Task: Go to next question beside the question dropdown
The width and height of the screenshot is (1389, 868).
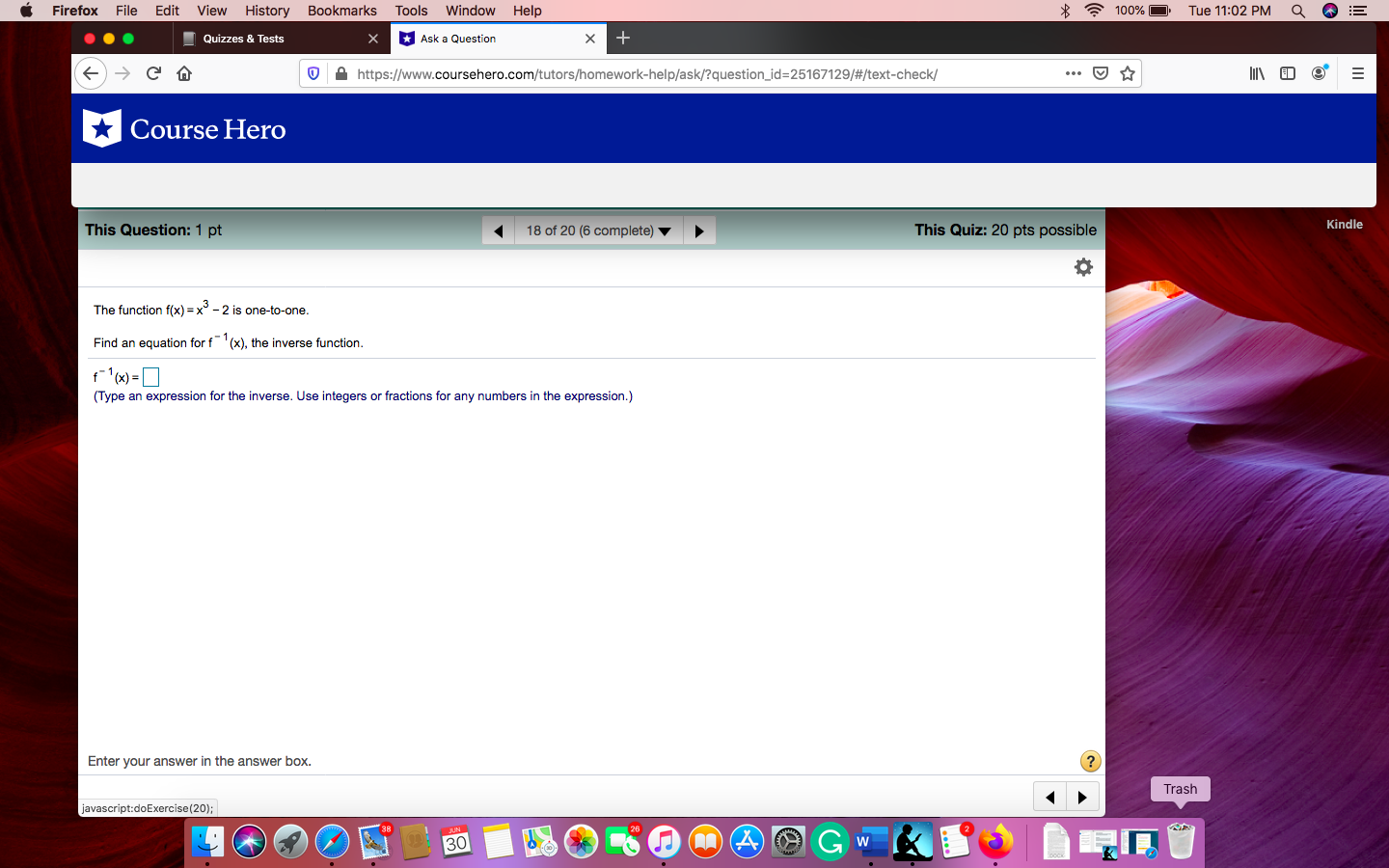Action: point(699,231)
